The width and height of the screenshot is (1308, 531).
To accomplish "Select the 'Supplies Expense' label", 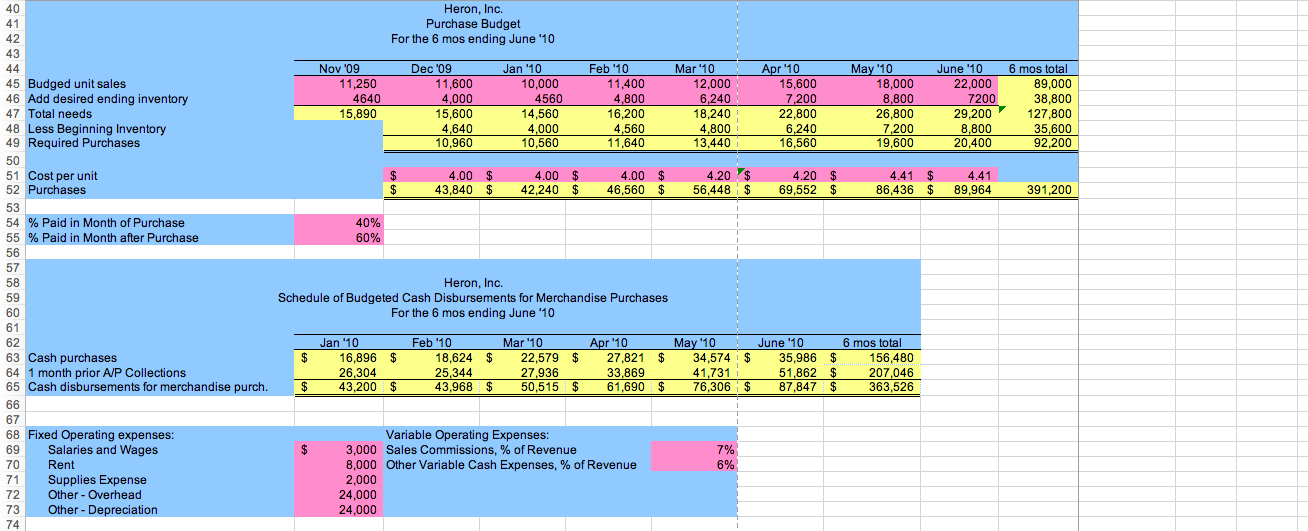I will tap(97, 480).
